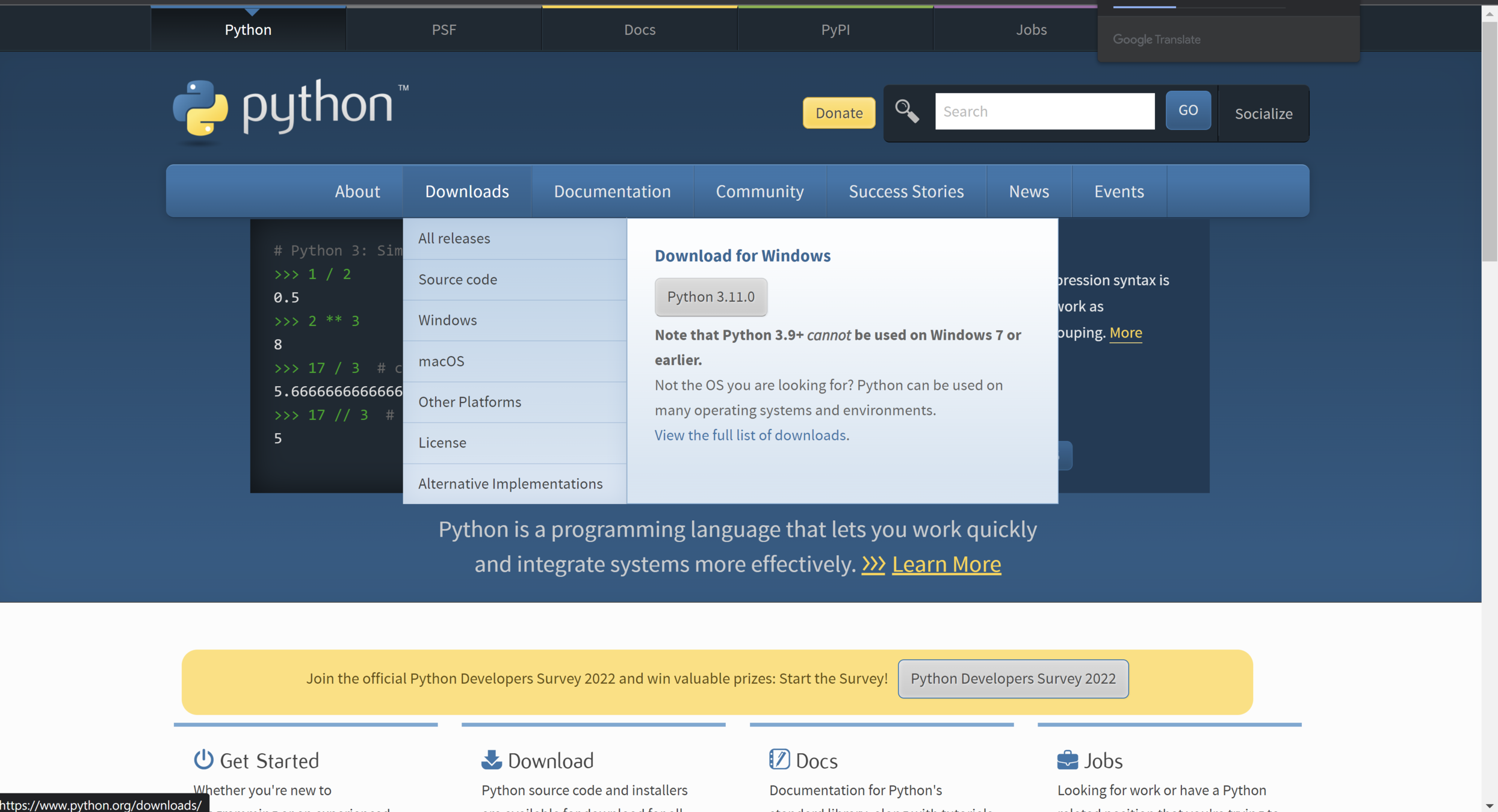Open the Documentation navigation dropdown
The image size is (1498, 812).
coord(611,191)
